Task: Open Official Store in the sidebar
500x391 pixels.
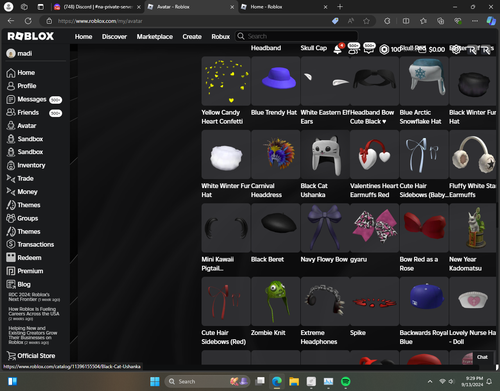Action: (x=31, y=356)
